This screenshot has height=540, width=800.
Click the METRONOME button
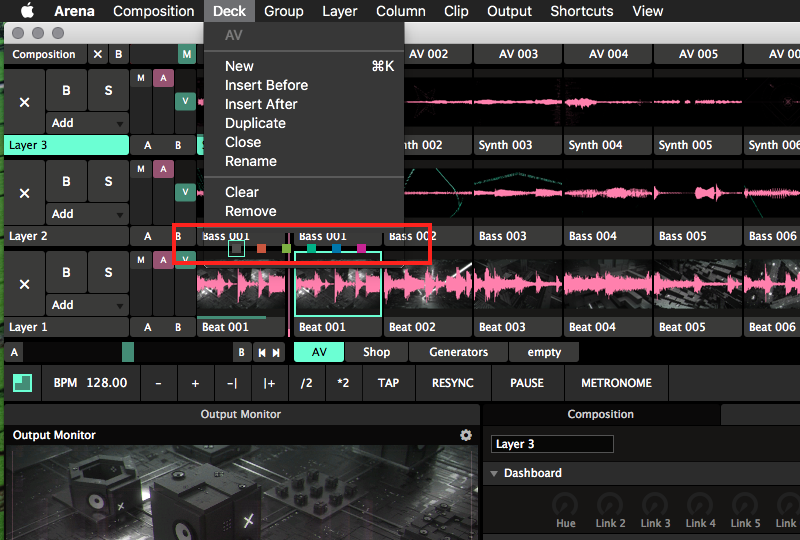tap(616, 383)
